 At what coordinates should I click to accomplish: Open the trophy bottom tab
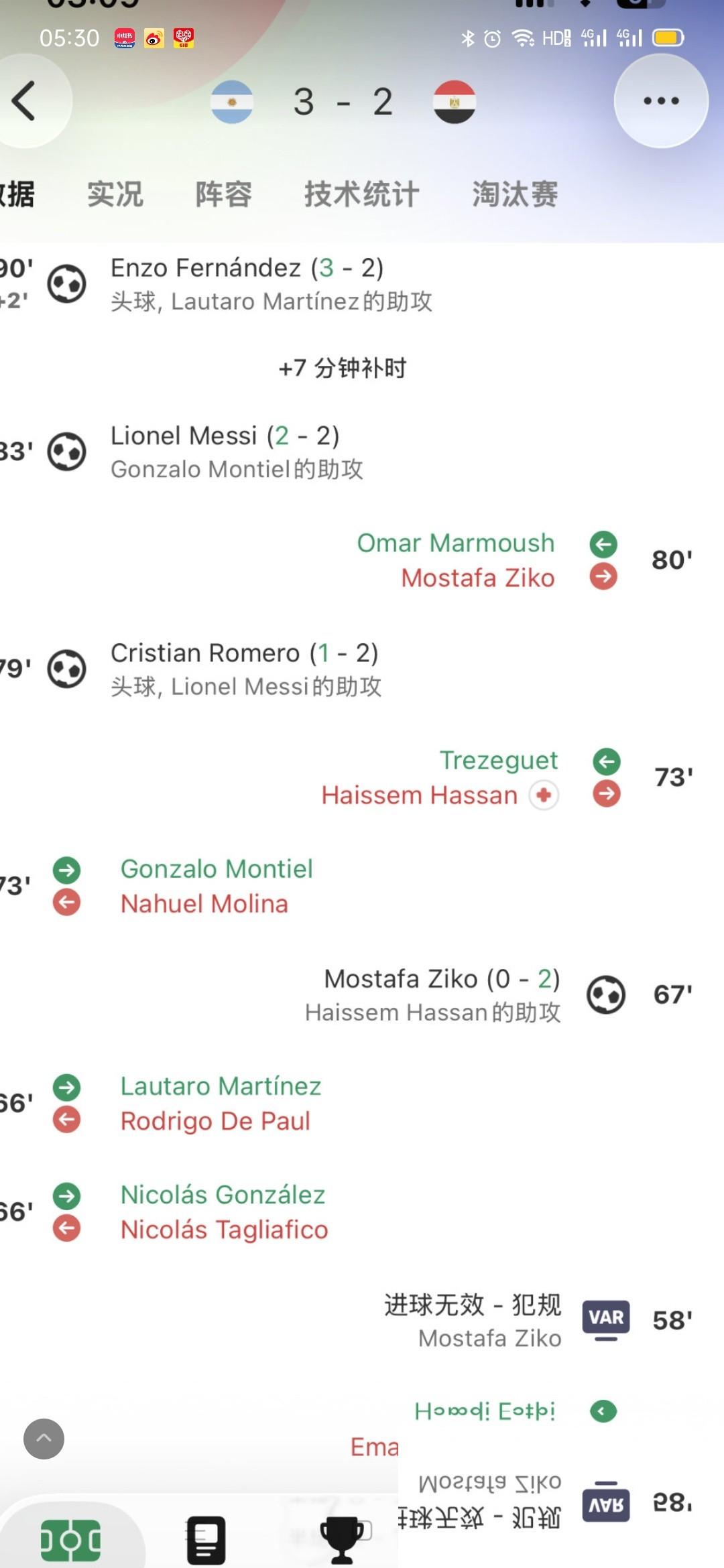[341, 1540]
